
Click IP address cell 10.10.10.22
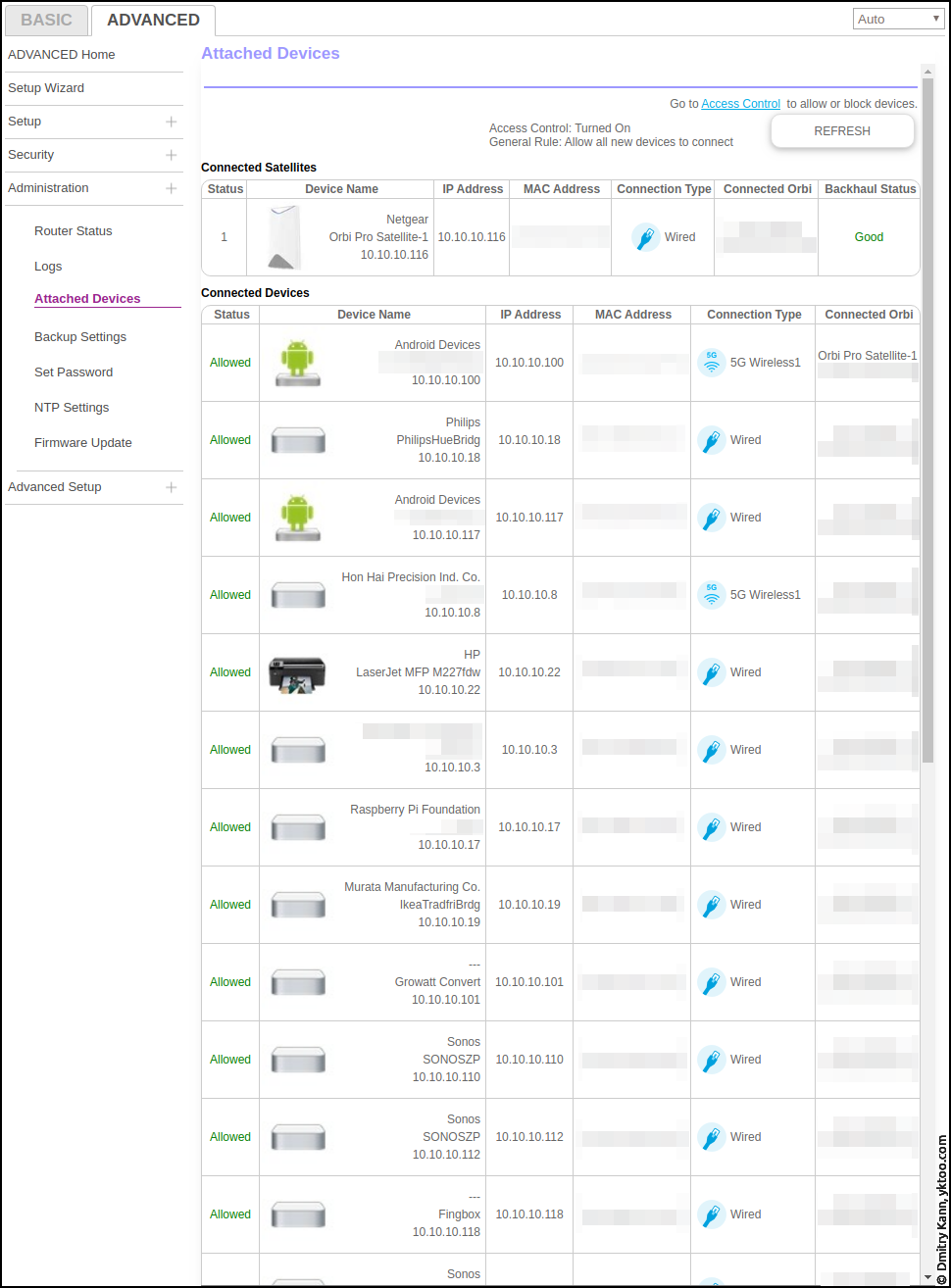[529, 672]
